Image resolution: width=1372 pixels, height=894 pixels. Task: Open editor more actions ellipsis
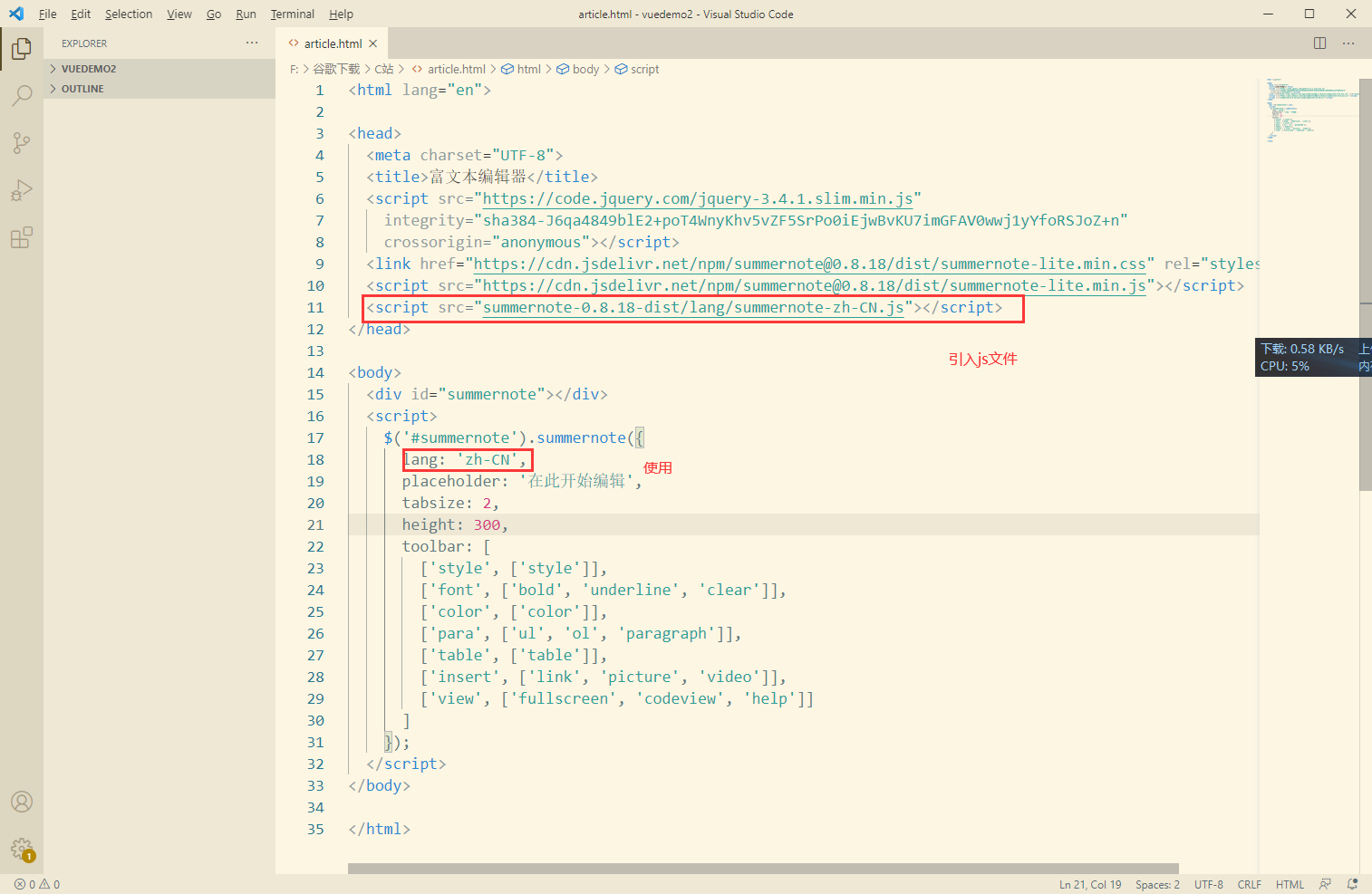(1348, 43)
